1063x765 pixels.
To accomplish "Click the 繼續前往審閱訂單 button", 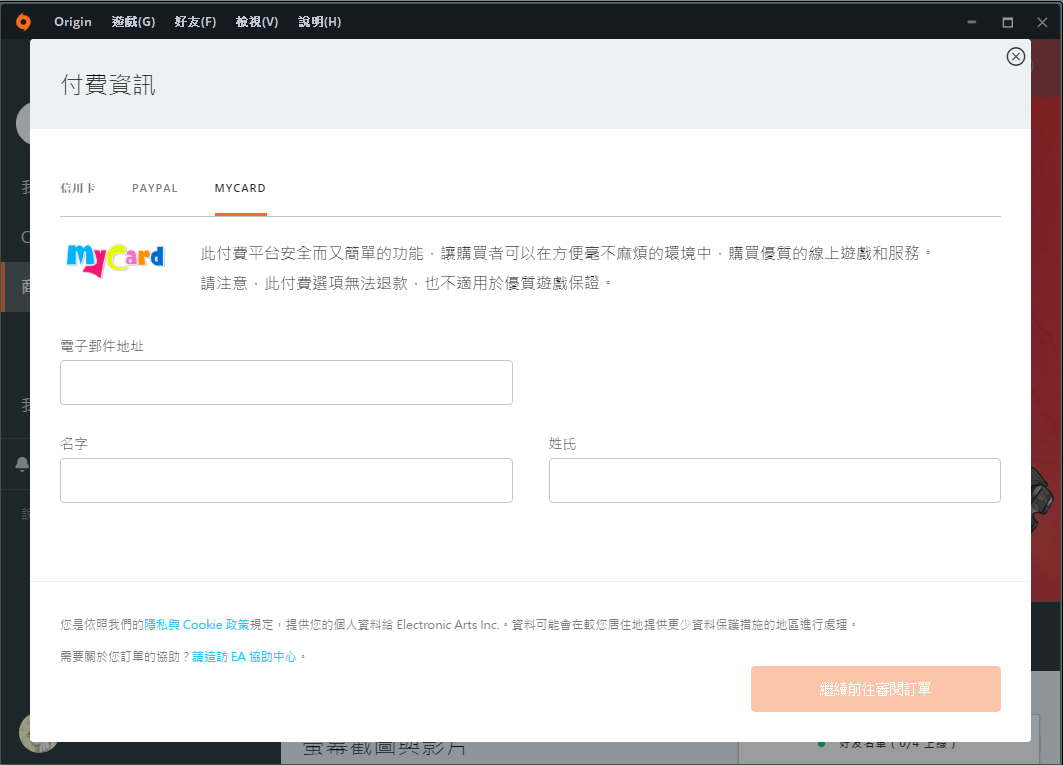I will coord(875,689).
